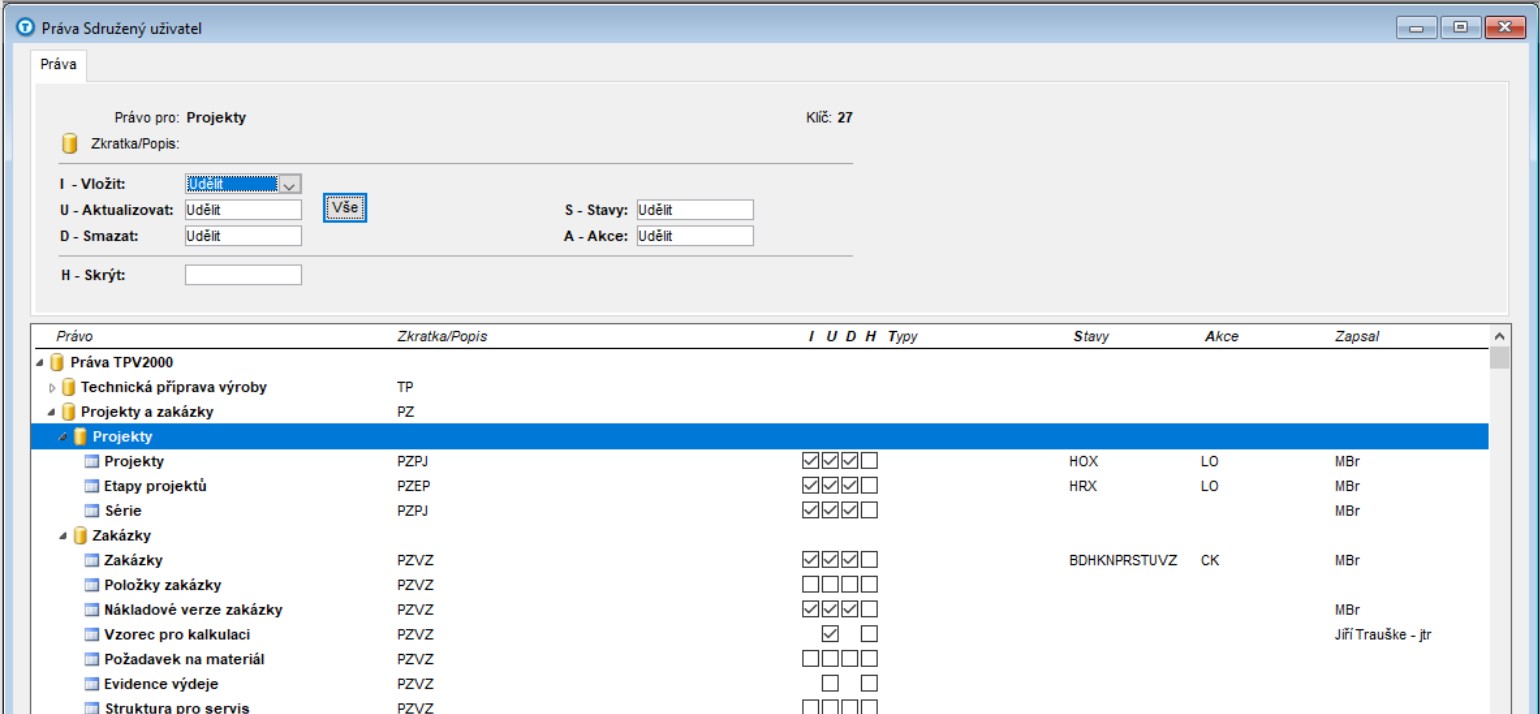Image resolution: width=1540 pixels, height=714 pixels.
Task: Click the Práva TPV2000 root database icon
Action: point(58,362)
